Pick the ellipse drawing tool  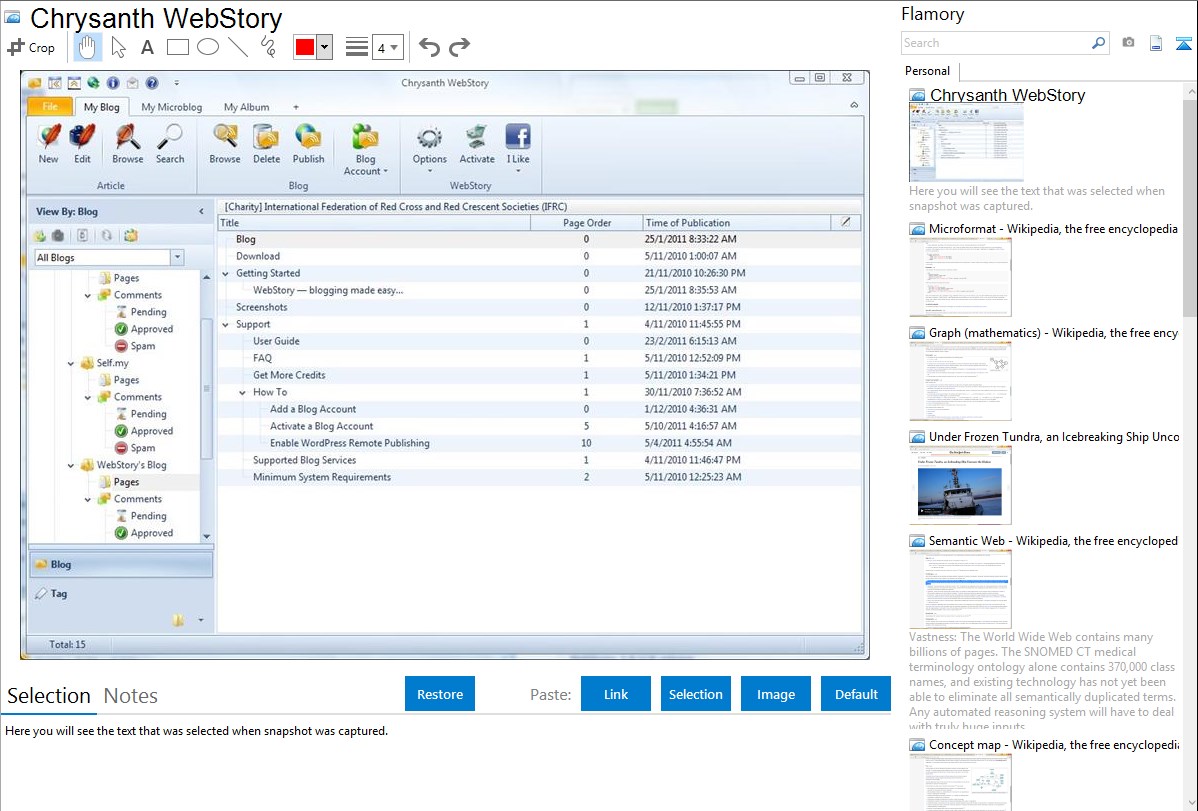[208, 47]
